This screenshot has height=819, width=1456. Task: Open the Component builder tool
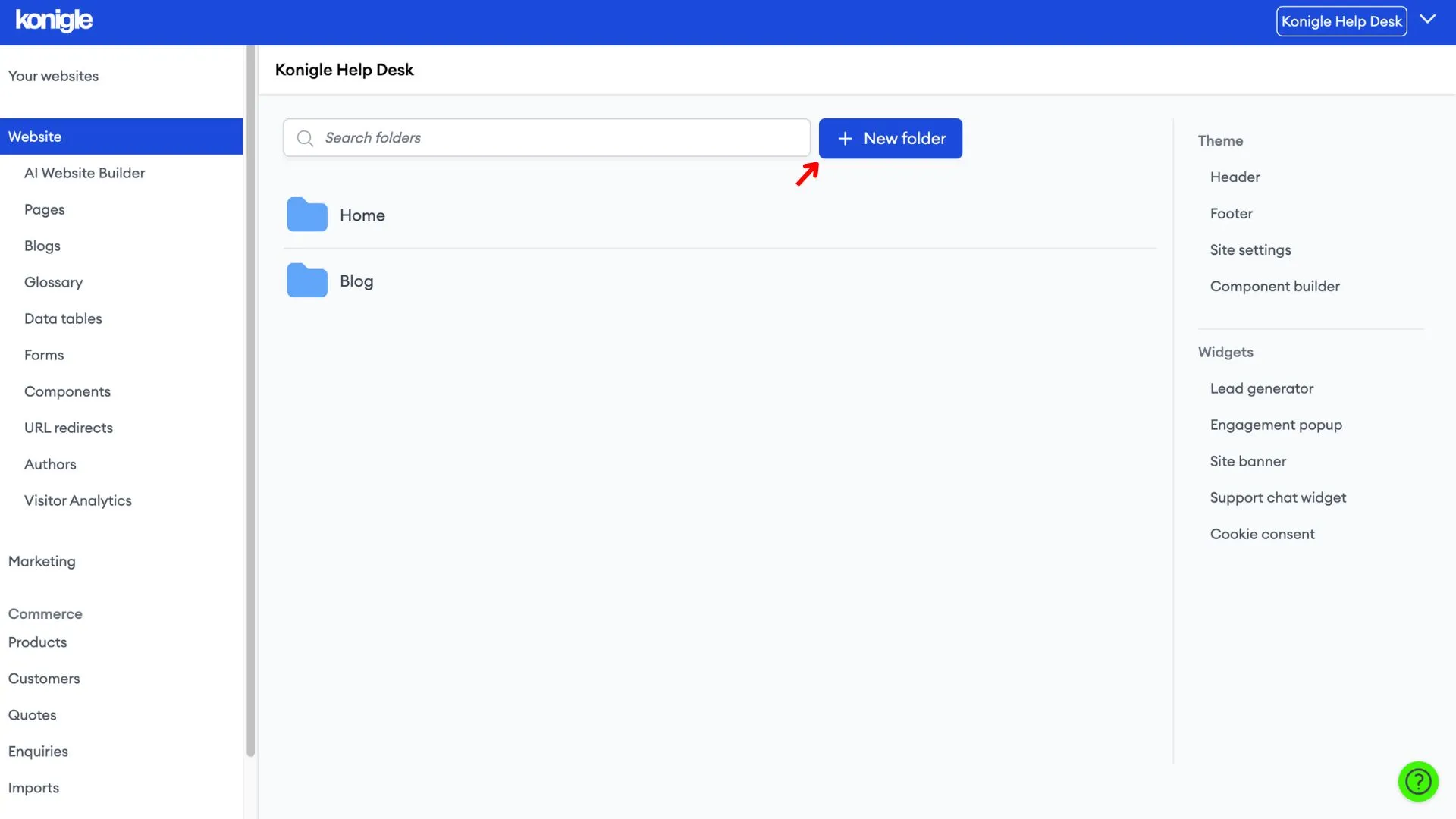click(1275, 286)
